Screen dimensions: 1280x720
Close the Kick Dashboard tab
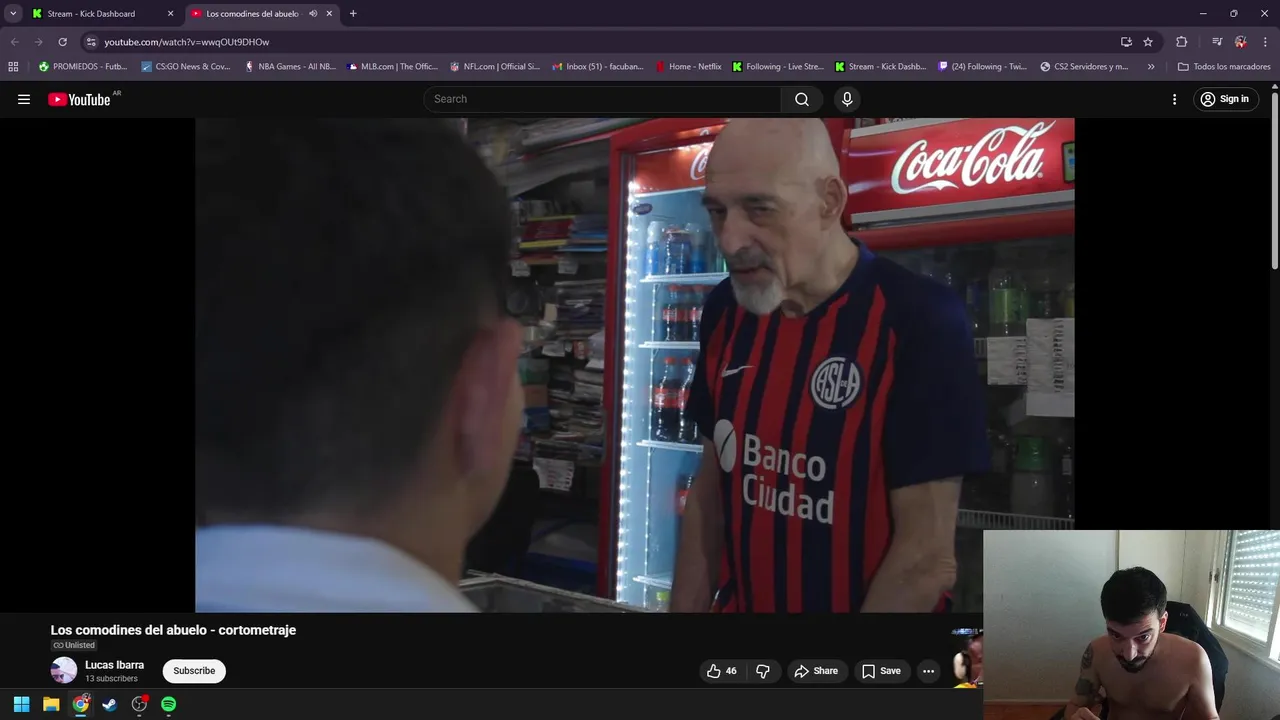coord(170,14)
